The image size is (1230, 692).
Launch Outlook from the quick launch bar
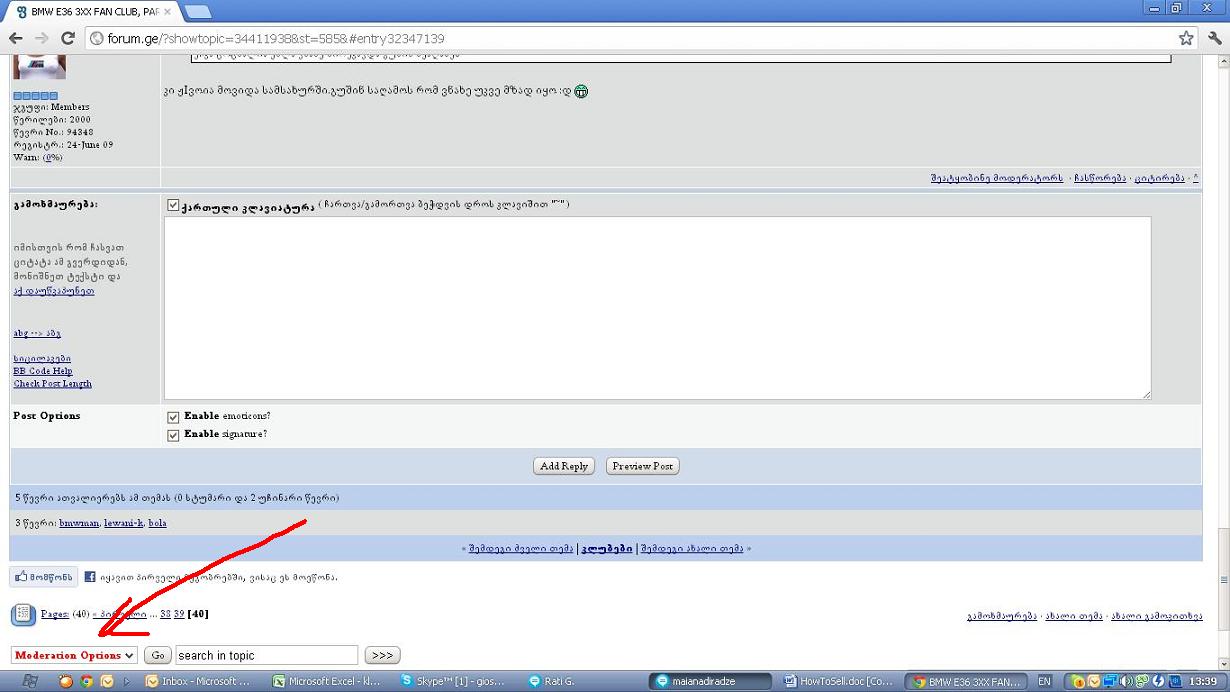coord(107,681)
